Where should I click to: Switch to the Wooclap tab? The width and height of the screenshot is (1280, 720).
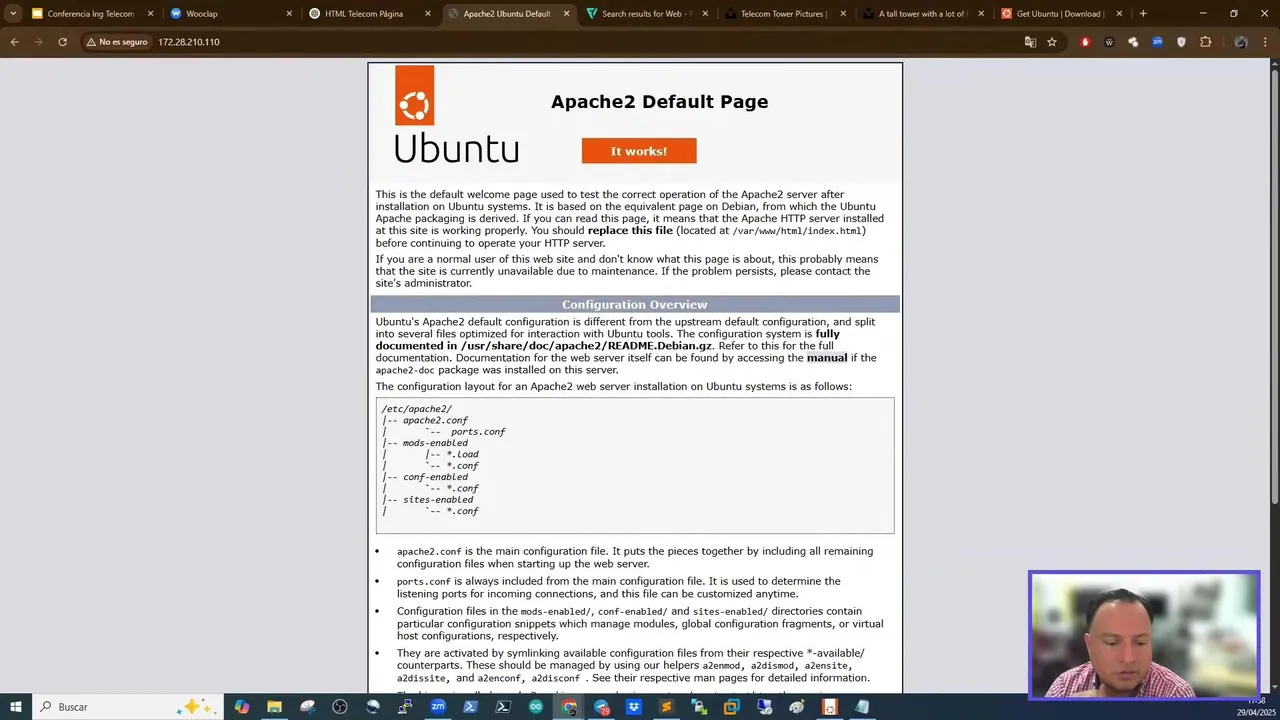tap(230, 14)
